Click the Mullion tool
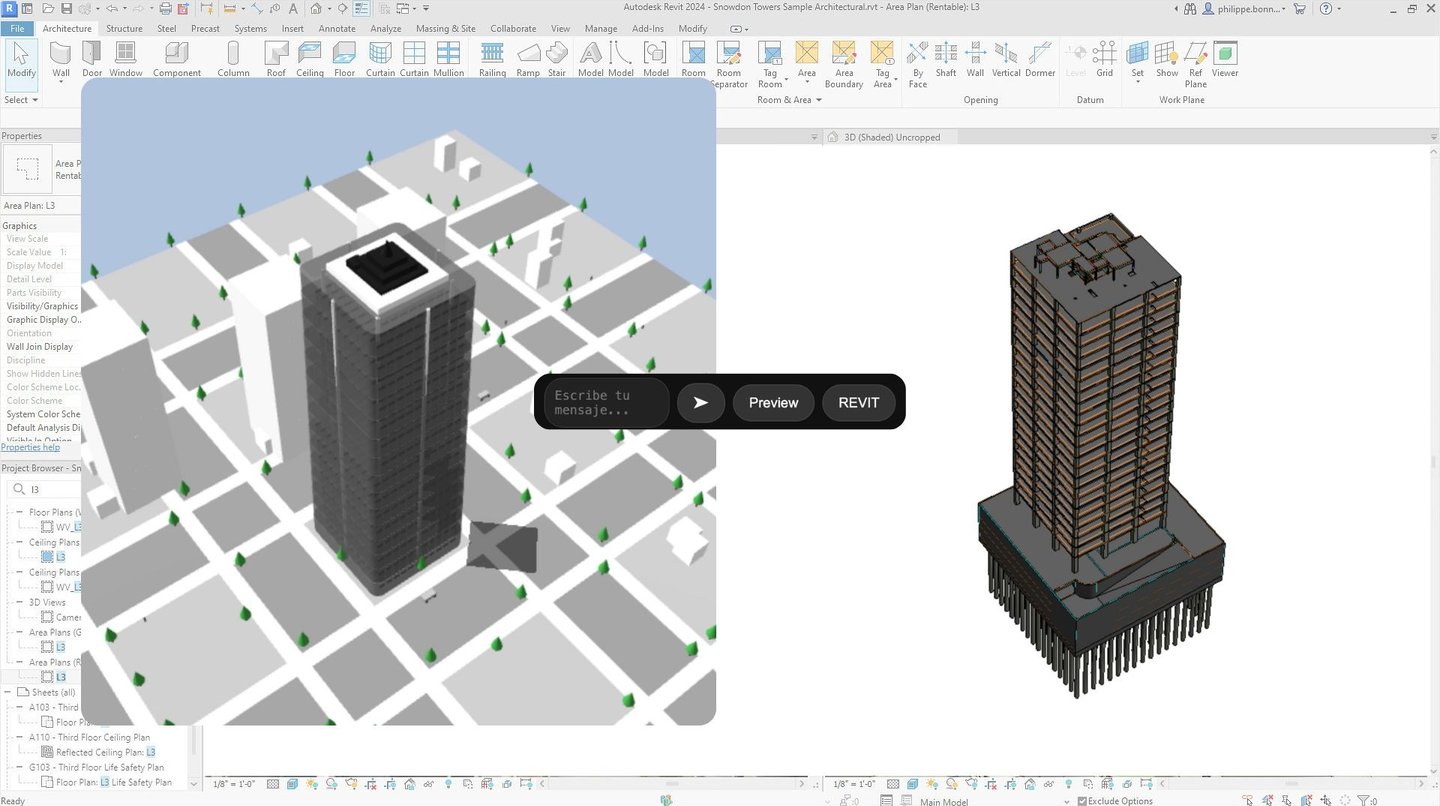The image size is (1440, 806). point(448,59)
